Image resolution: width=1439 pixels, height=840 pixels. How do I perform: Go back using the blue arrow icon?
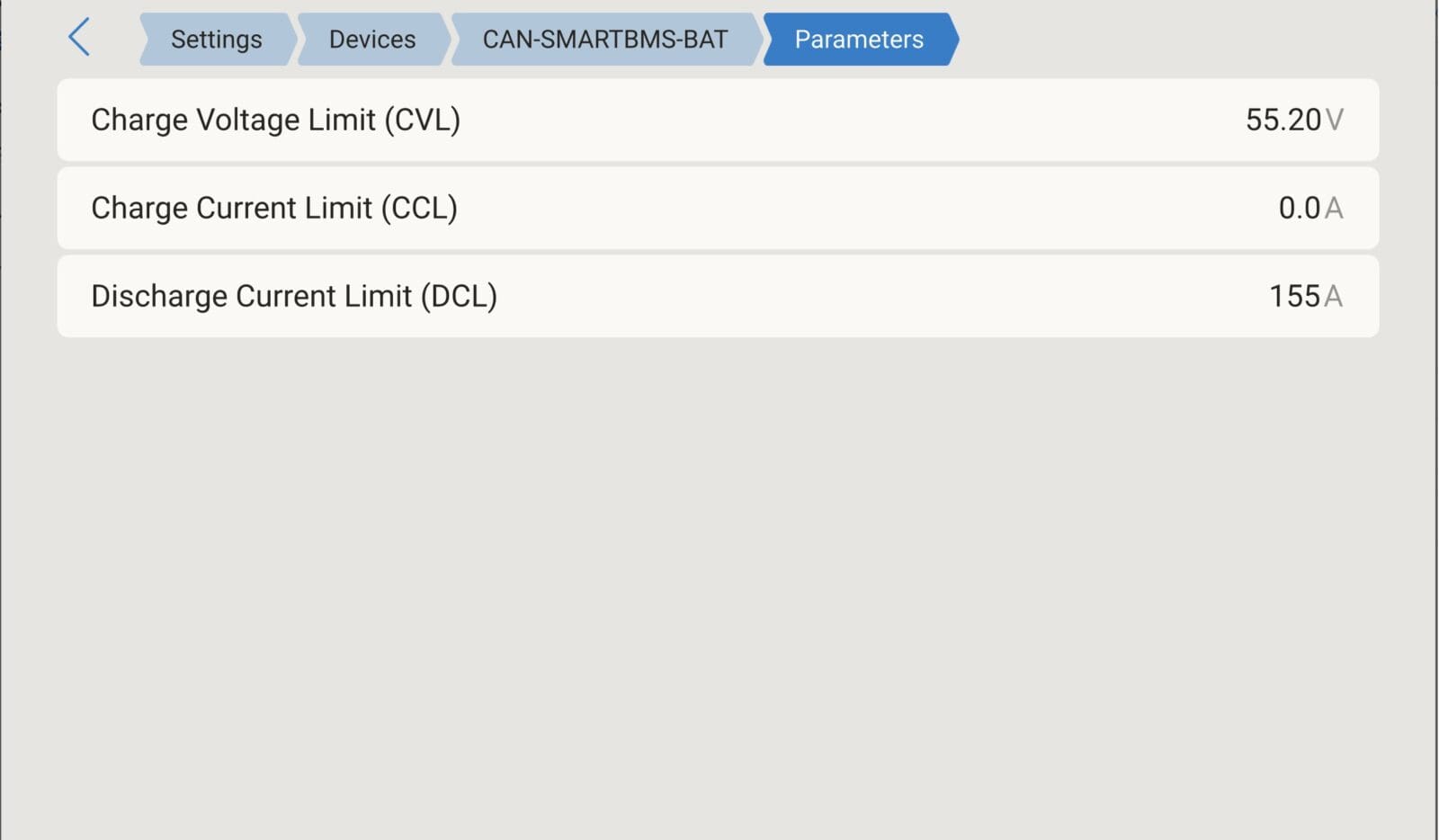coord(79,38)
